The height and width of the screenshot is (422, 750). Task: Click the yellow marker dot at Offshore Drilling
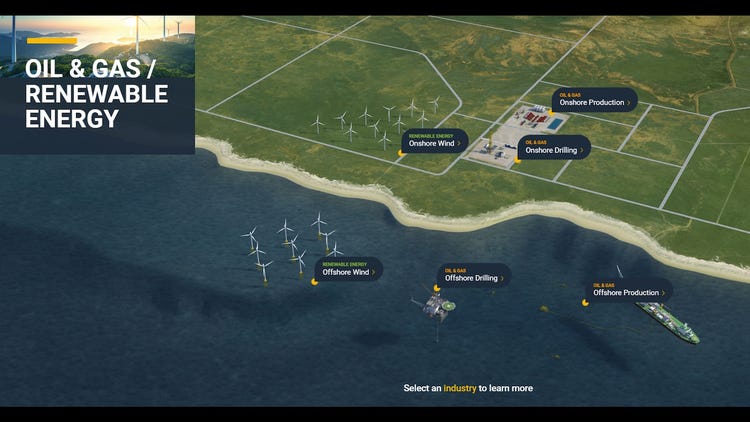(x=436, y=288)
